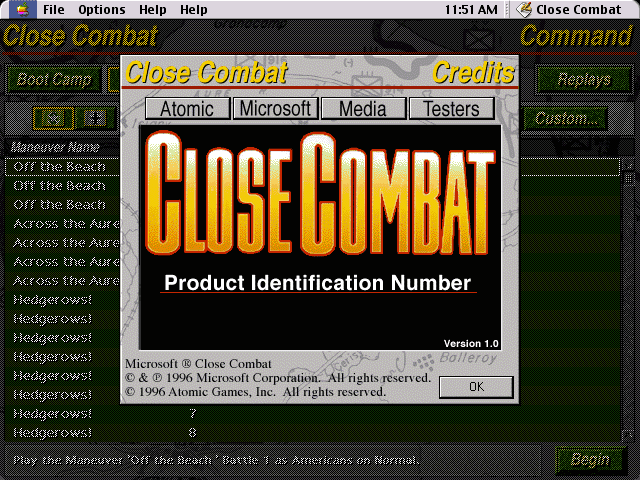Image resolution: width=640 pixels, height=480 pixels.
Task: Click the Version 1.0 label
Action: coord(471,344)
